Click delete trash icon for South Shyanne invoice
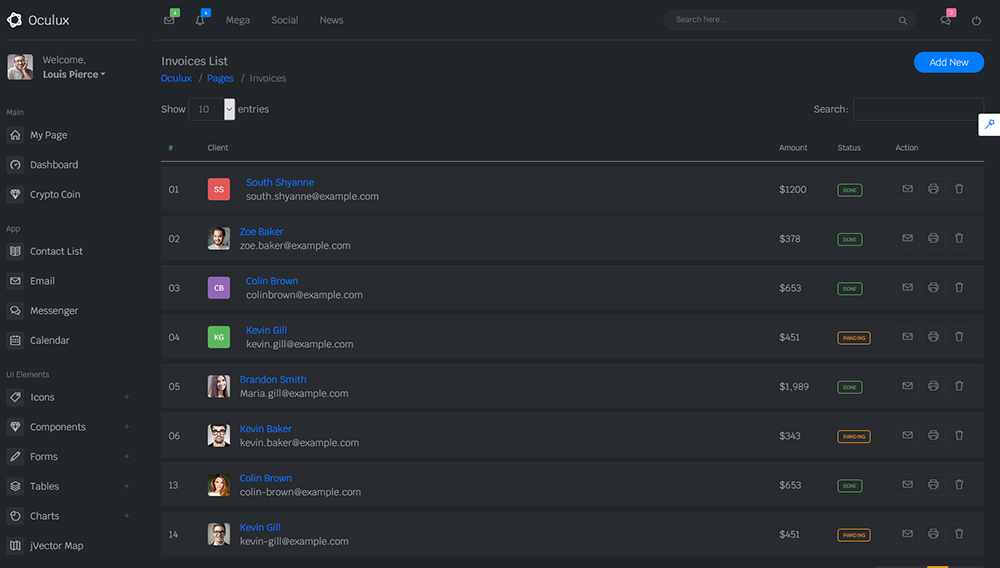 point(959,189)
